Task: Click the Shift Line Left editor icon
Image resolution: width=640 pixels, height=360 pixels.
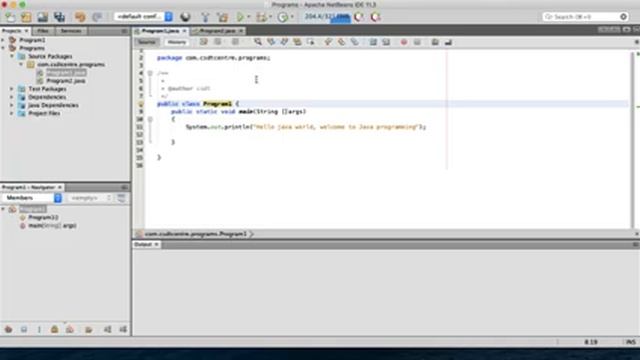Action: (x=373, y=42)
